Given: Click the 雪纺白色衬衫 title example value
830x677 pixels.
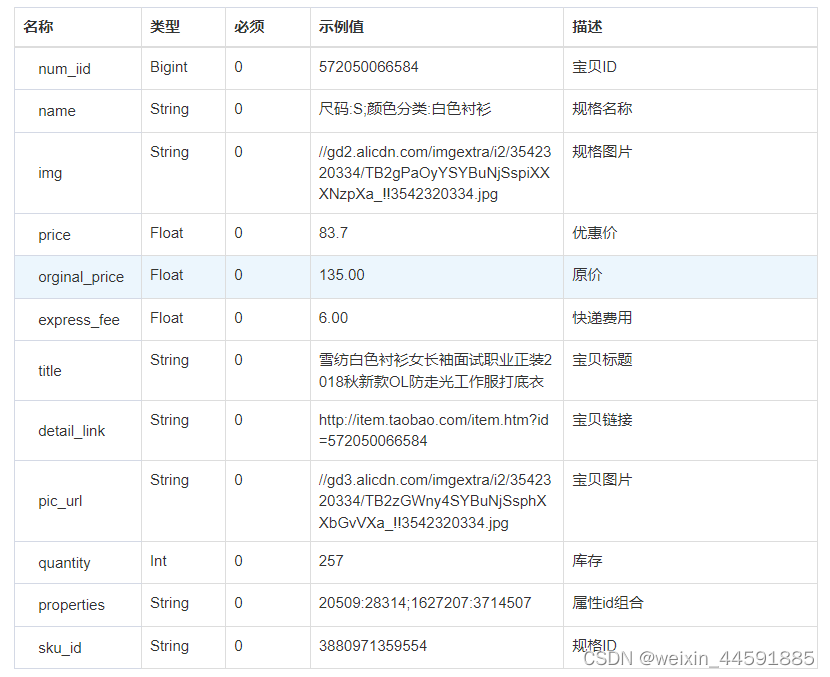Looking at the screenshot, I should (435, 371).
